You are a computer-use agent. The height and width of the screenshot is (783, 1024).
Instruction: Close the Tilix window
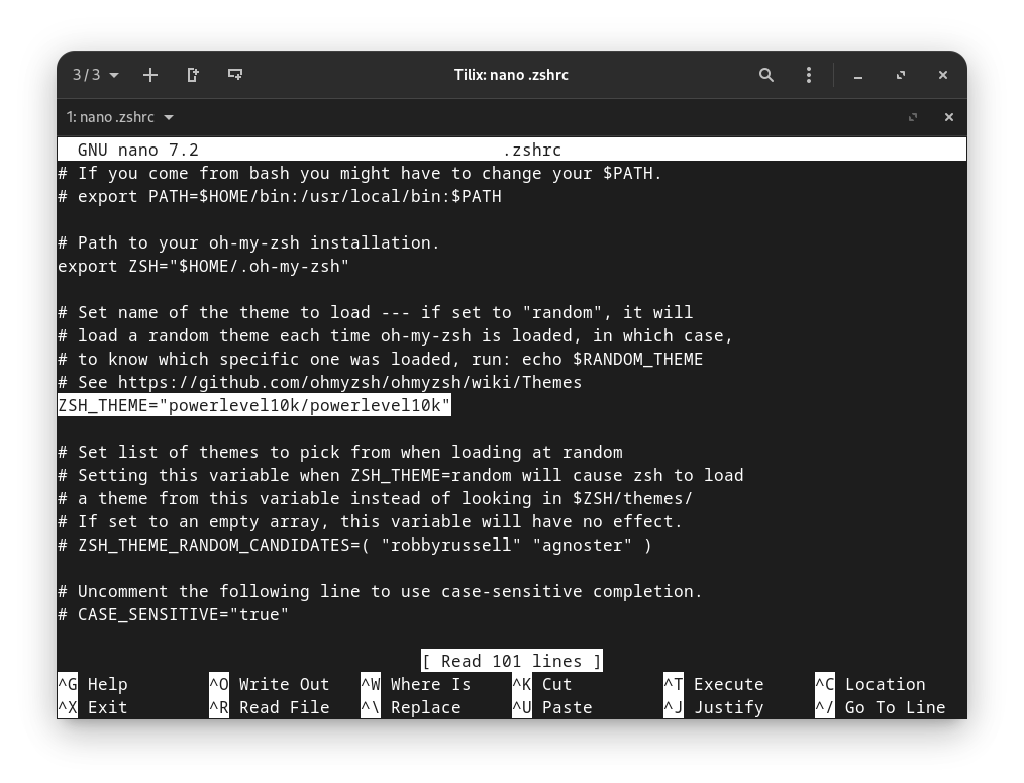[x=942, y=76]
